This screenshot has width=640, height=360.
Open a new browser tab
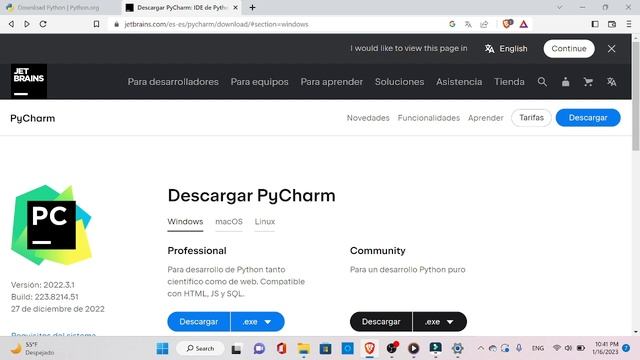(x=253, y=7)
